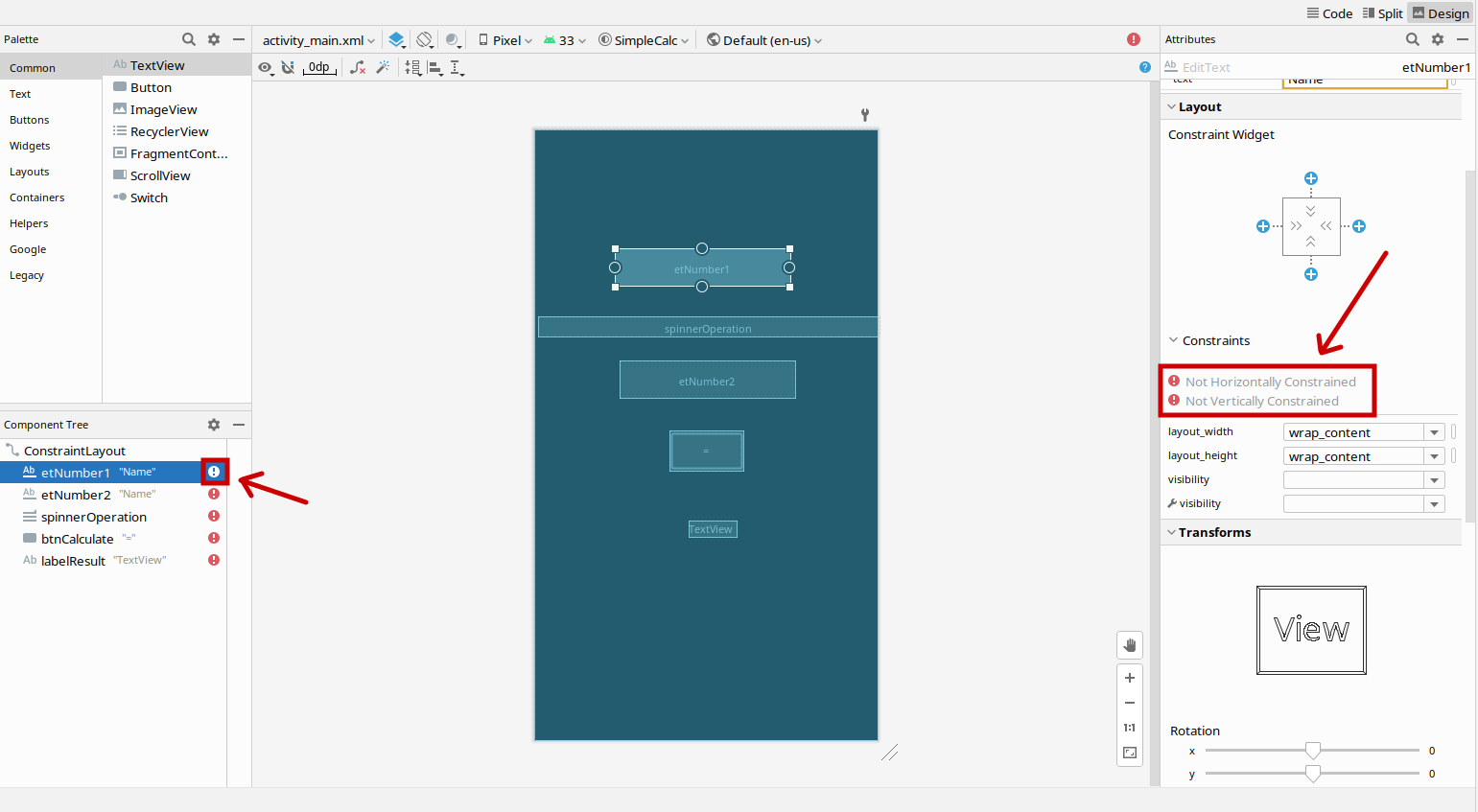
Task: Open the layout_width dropdown
Action: [1434, 431]
